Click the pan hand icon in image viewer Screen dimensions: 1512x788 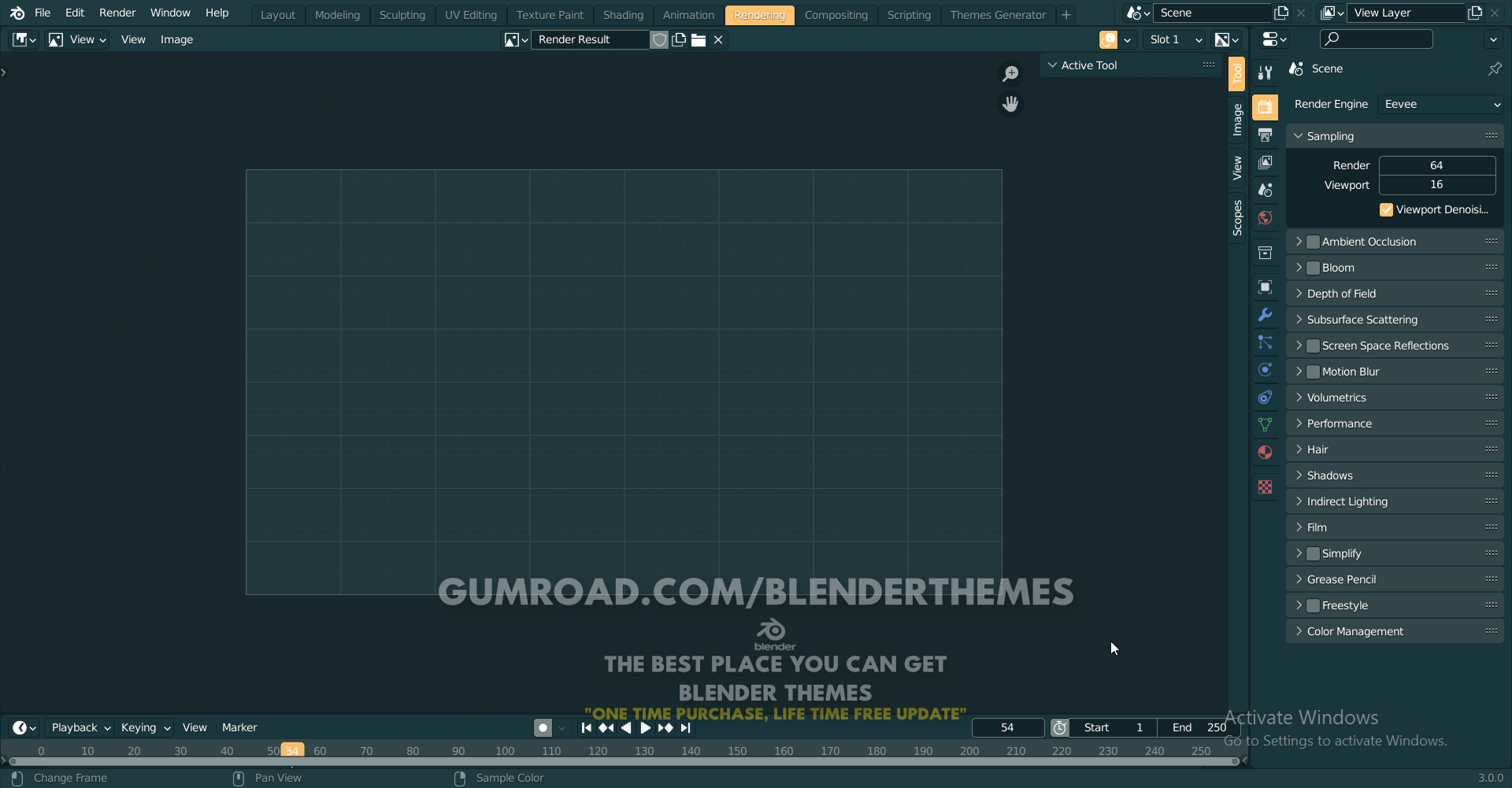1010,103
